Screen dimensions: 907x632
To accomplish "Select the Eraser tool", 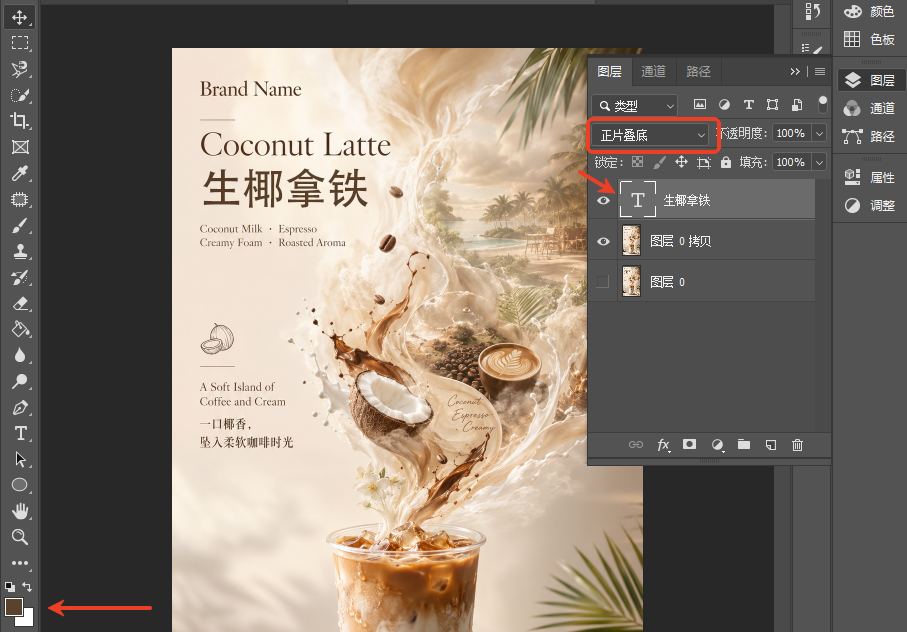I will point(20,304).
